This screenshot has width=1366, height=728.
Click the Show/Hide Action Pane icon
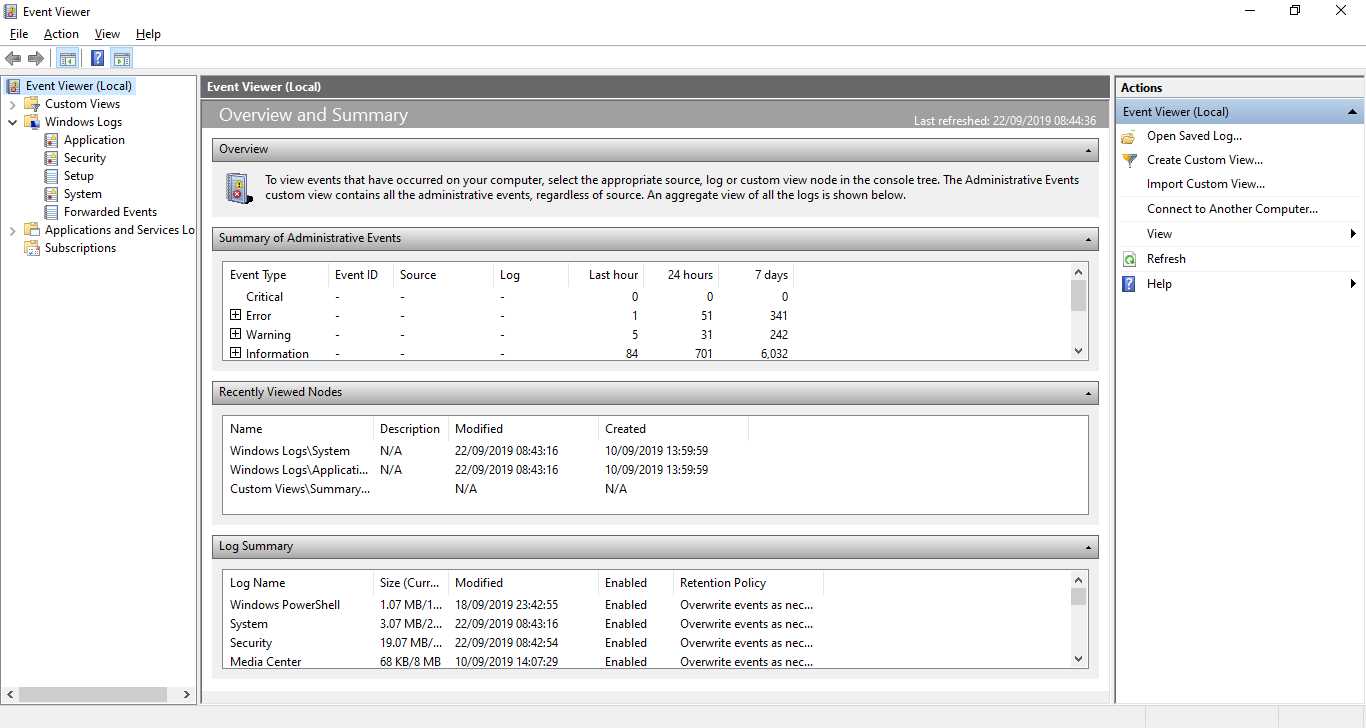tap(122, 58)
